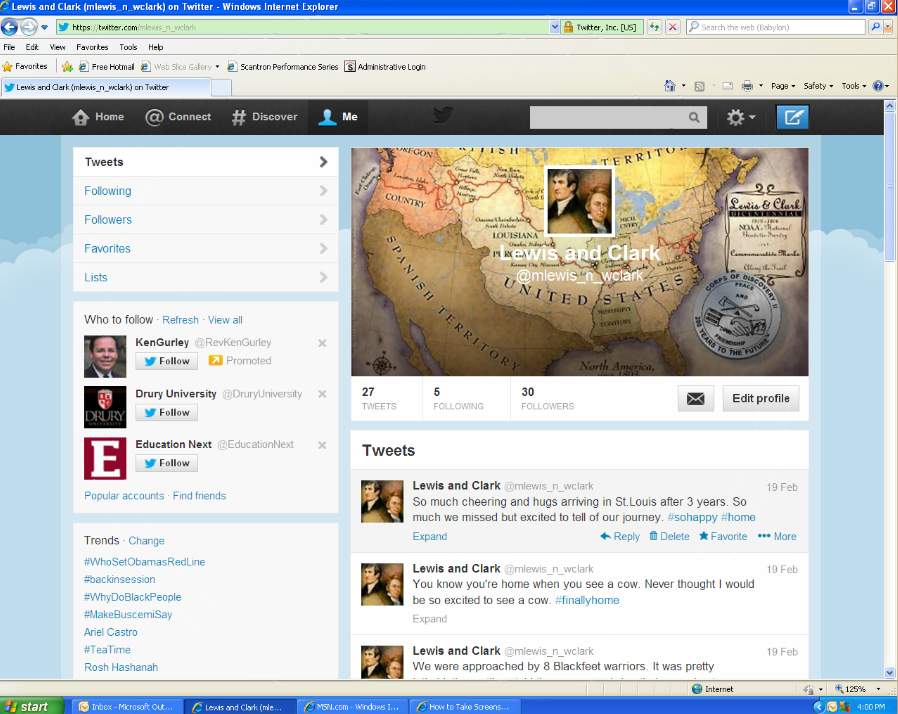Viewport: 898px width, 714px height.
Task: Open the Help menu
Action: coord(156,47)
